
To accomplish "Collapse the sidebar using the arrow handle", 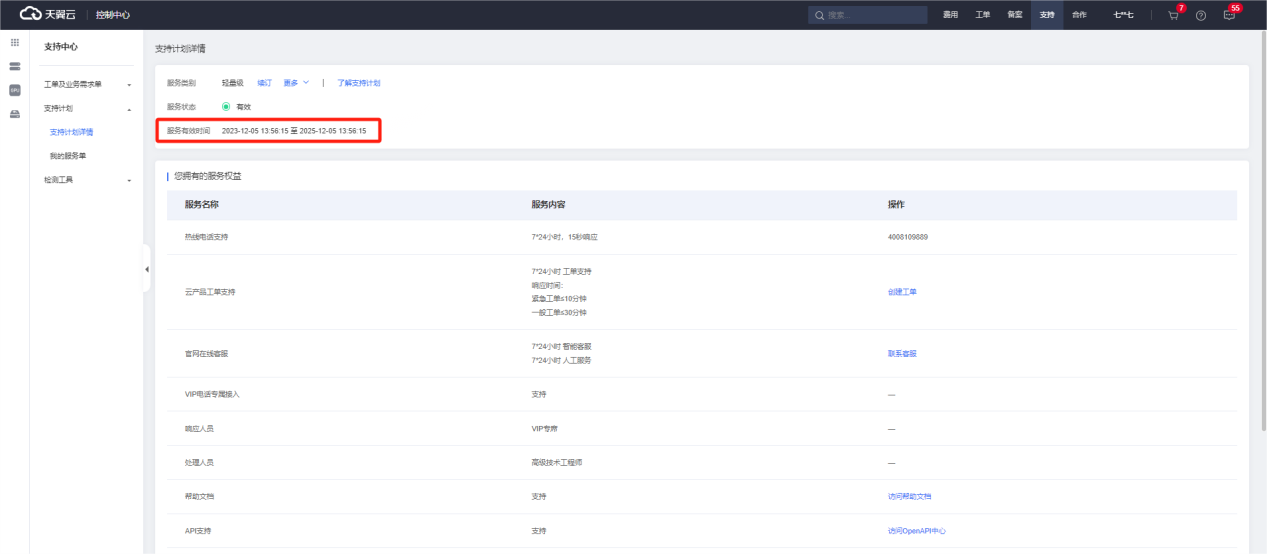I will pos(147,269).
